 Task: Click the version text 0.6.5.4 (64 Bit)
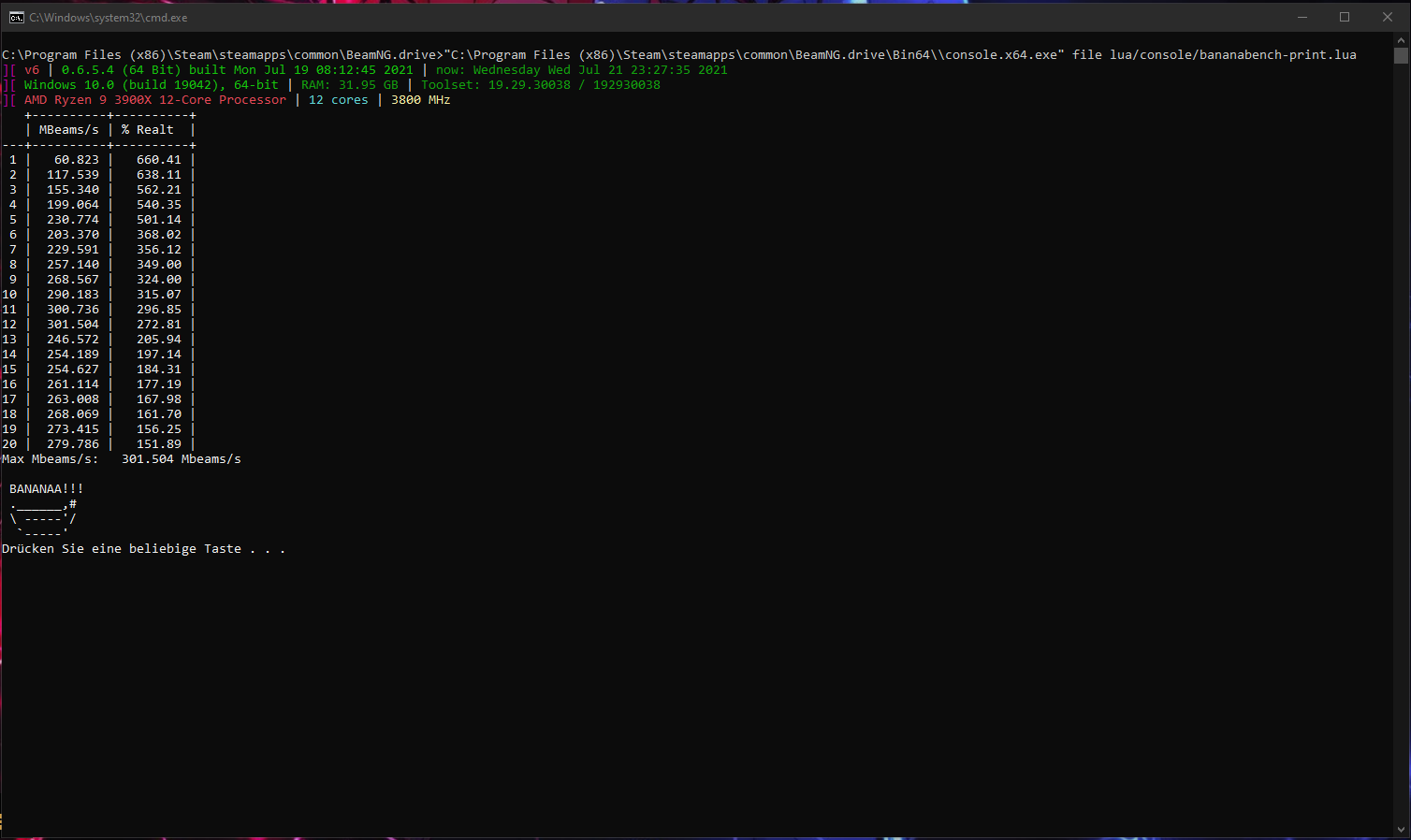click(x=122, y=70)
